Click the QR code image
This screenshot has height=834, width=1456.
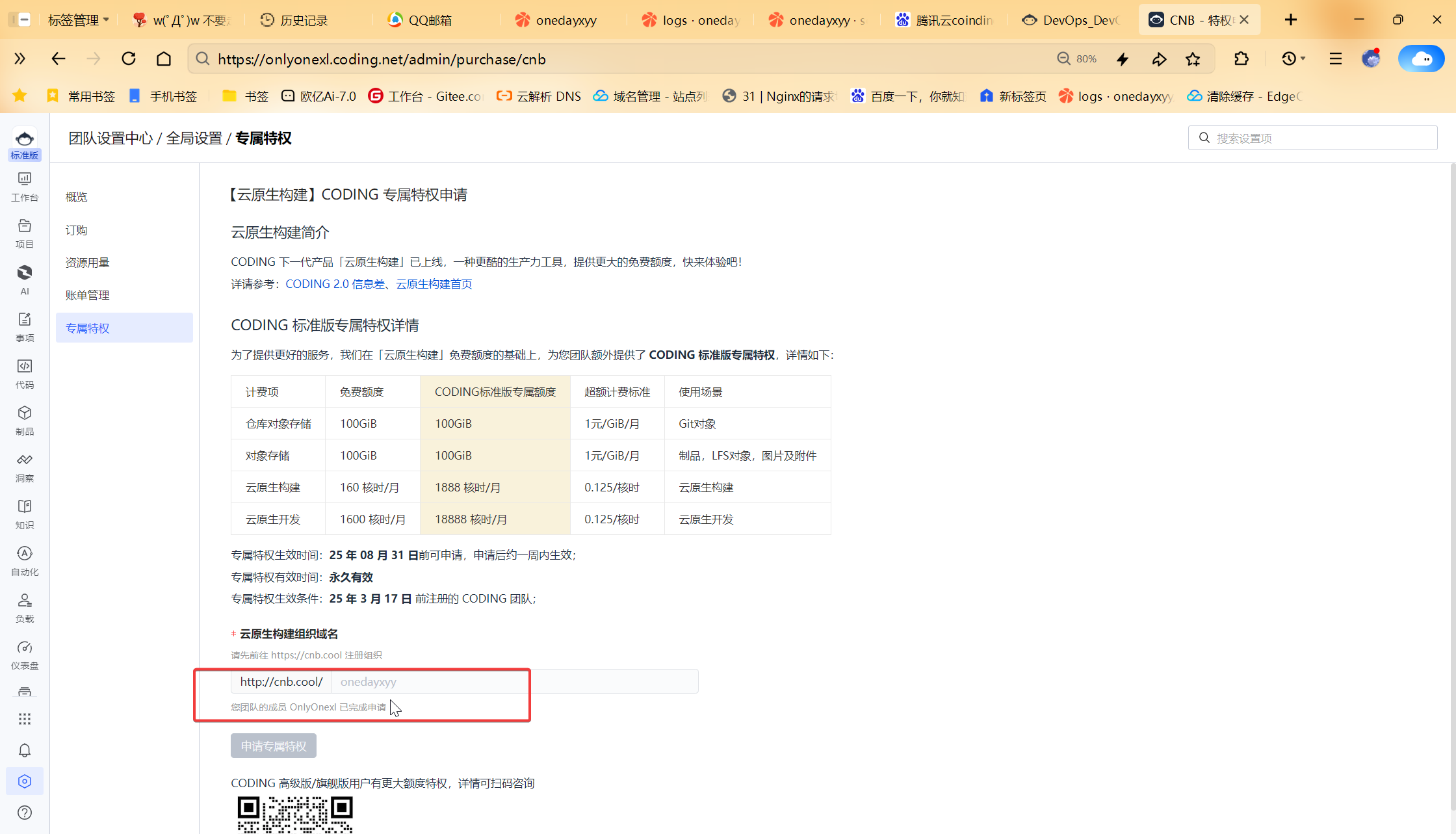coord(295,814)
